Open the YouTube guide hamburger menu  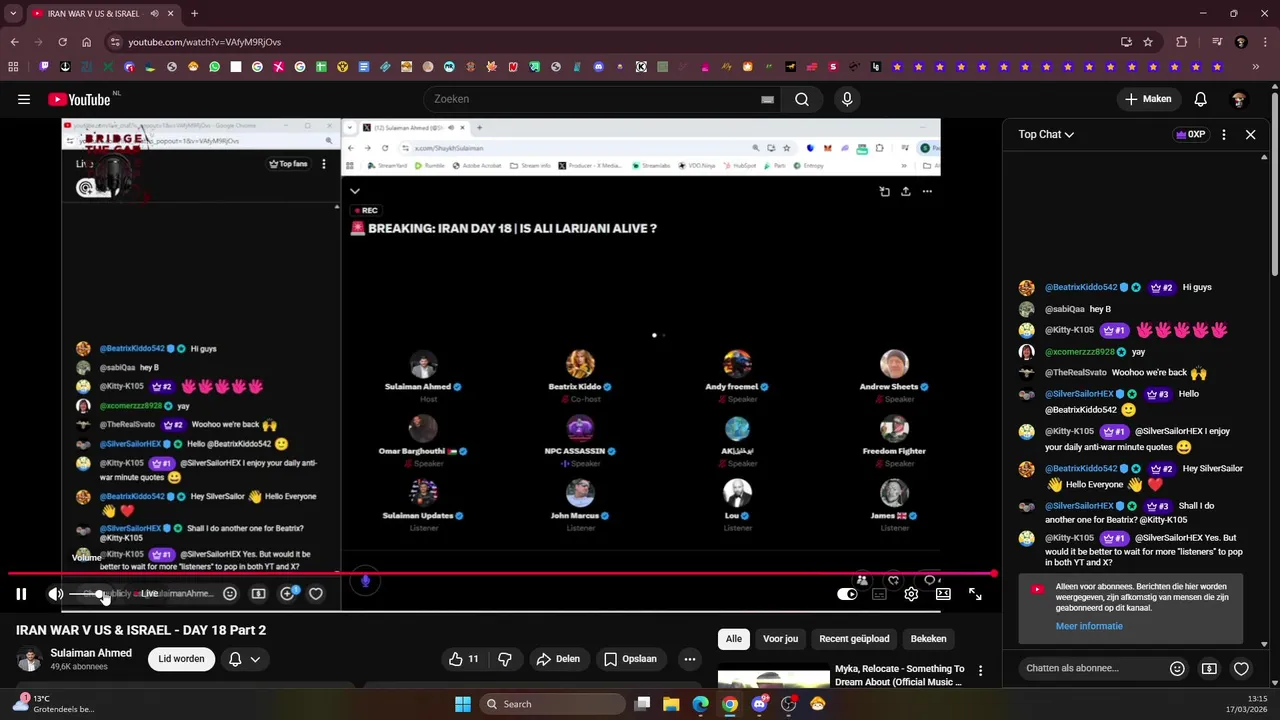[24, 99]
